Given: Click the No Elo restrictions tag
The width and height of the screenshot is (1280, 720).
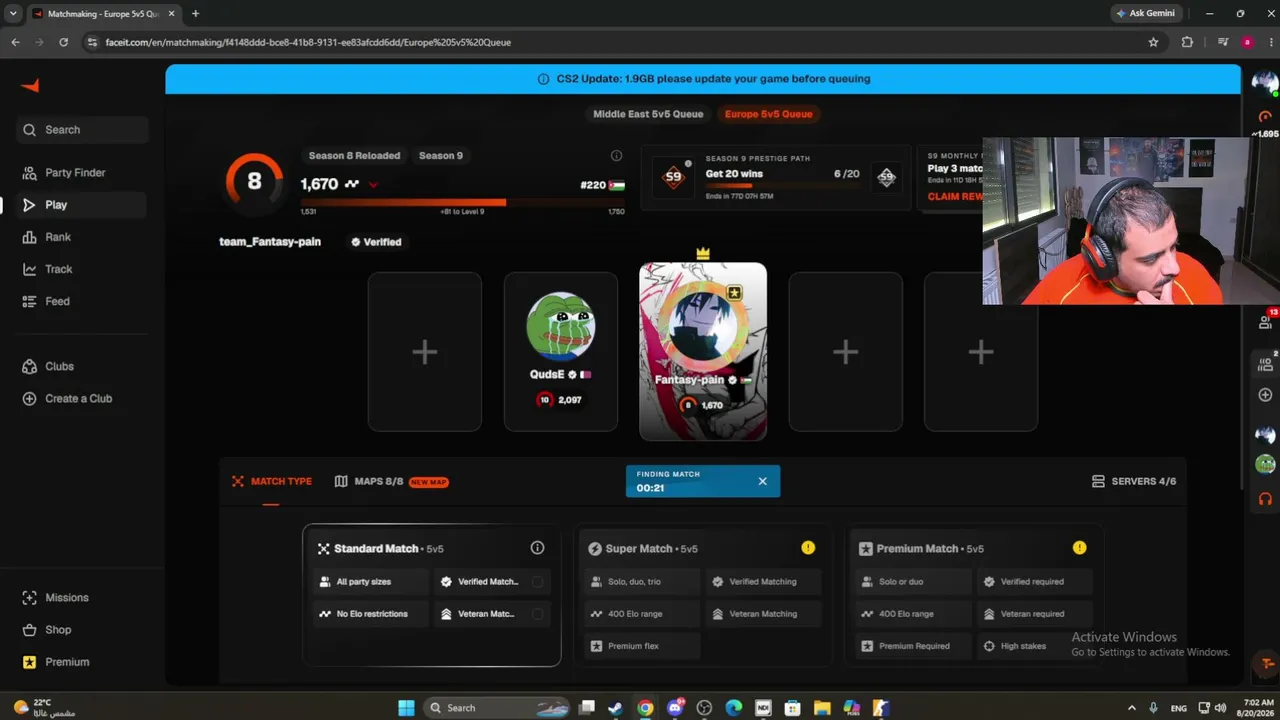Looking at the screenshot, I should [x=371, y=614].
